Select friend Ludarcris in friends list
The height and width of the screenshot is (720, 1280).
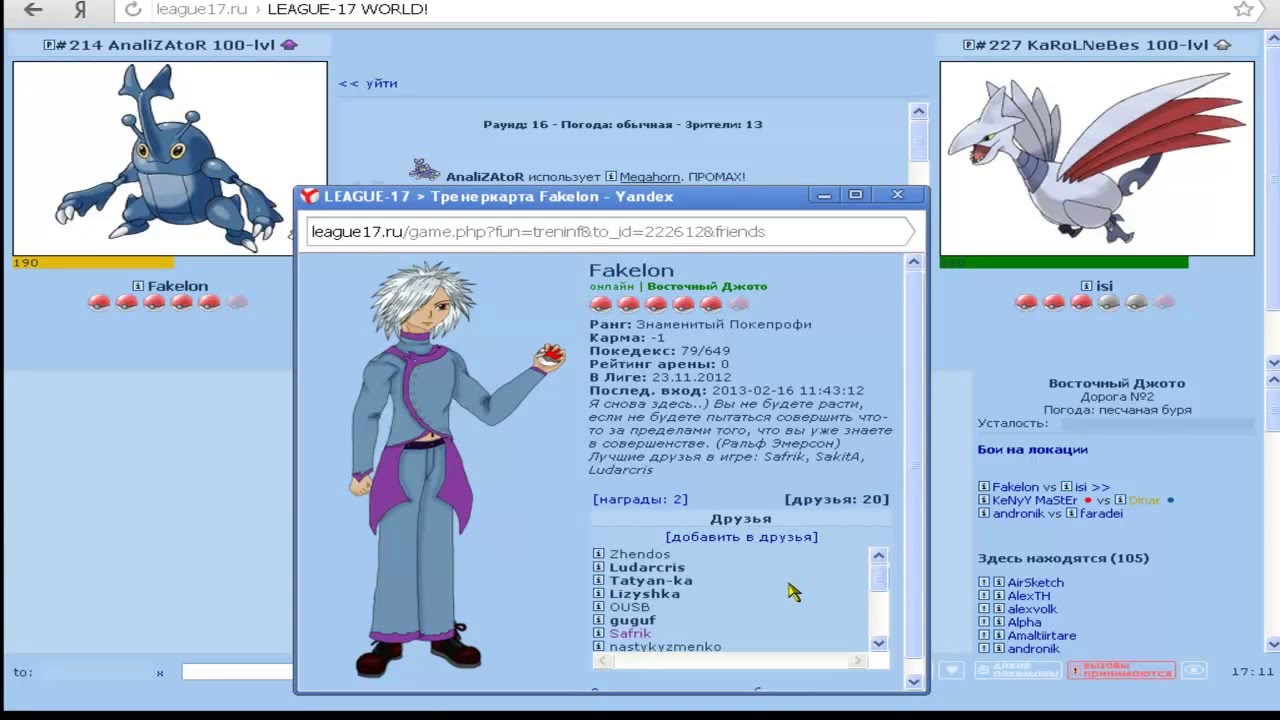(647, 567)
